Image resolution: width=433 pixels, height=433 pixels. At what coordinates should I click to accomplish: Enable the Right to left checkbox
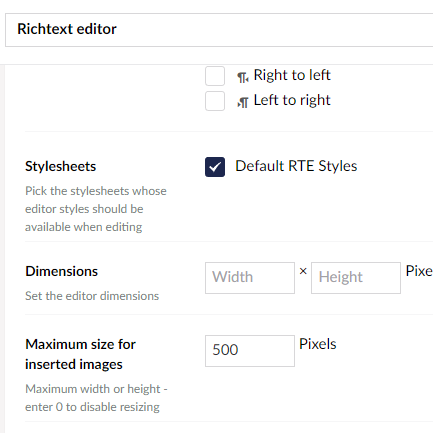[x=215, y=76]
